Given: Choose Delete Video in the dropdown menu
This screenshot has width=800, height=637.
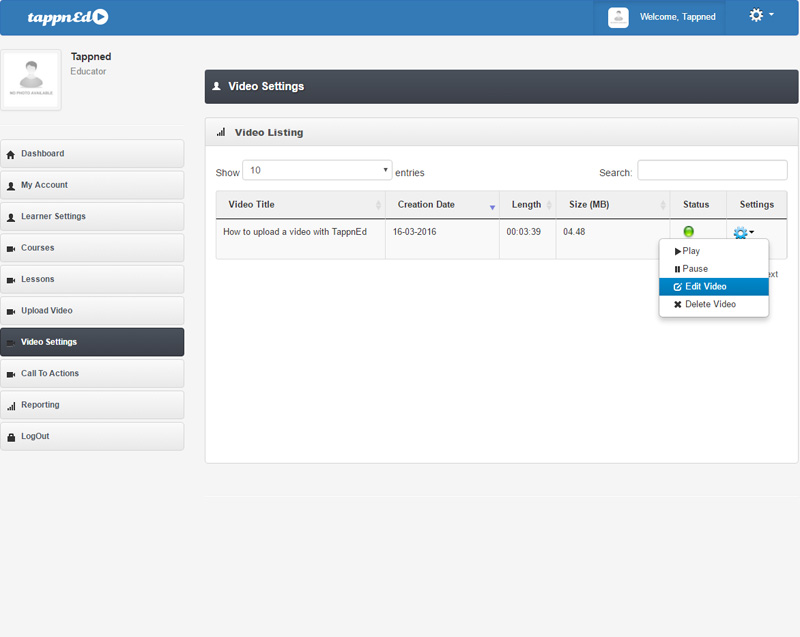Looking at the screenshot, I should pyautogui.click(x=710, y=304).
